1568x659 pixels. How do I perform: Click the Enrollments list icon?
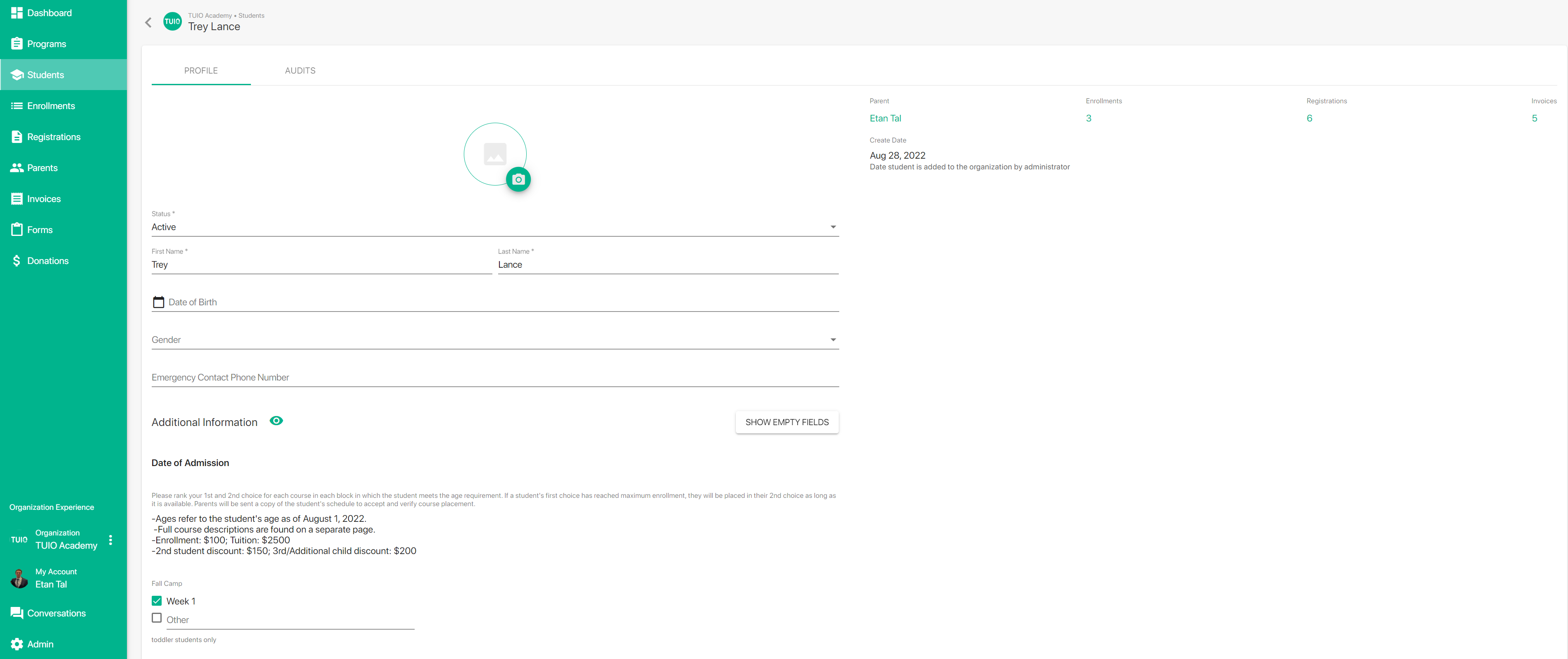pos(17,106)
